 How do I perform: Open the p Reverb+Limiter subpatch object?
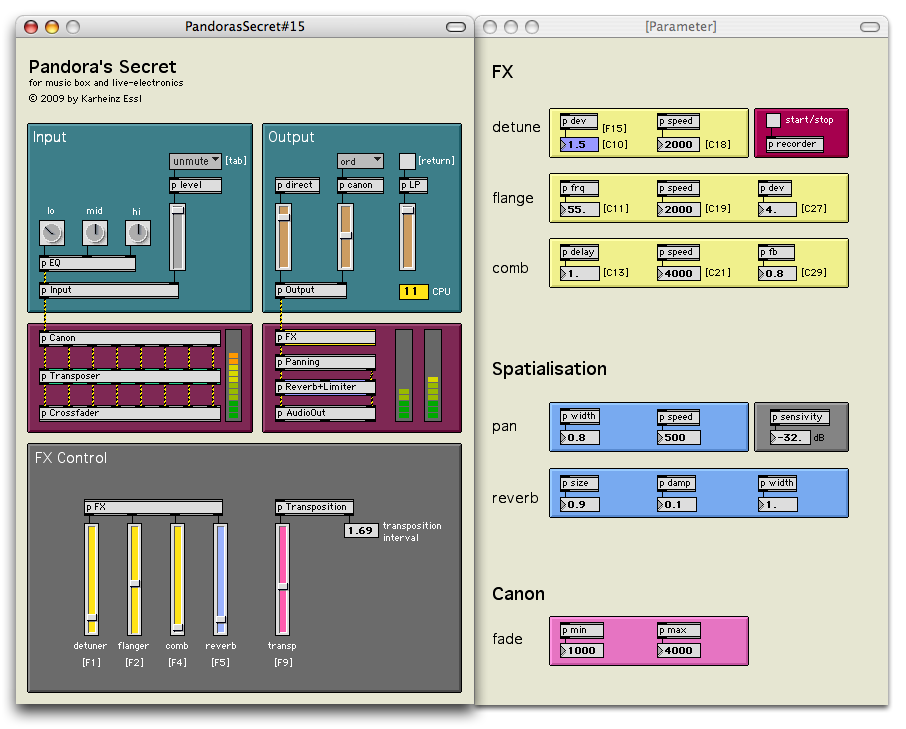[x=325, y=387]
